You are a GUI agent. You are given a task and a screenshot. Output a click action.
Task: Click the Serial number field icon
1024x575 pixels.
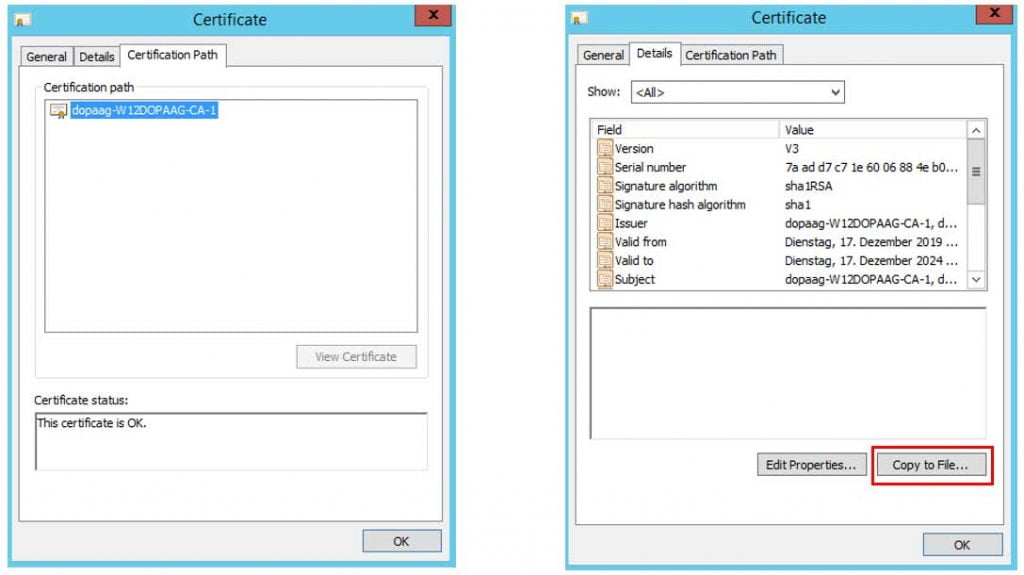click(605, 167)
